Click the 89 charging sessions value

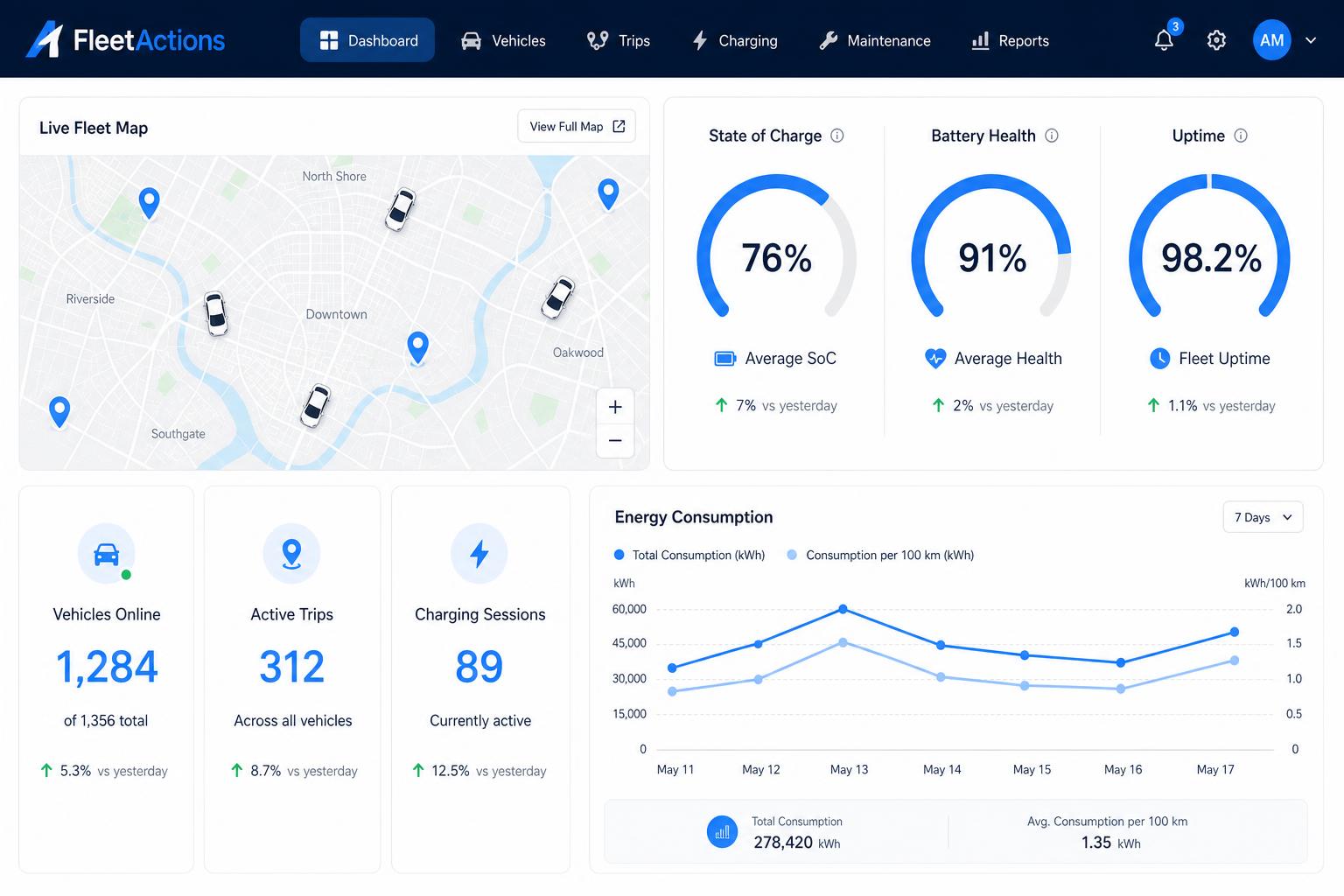[x=479, y=667]
